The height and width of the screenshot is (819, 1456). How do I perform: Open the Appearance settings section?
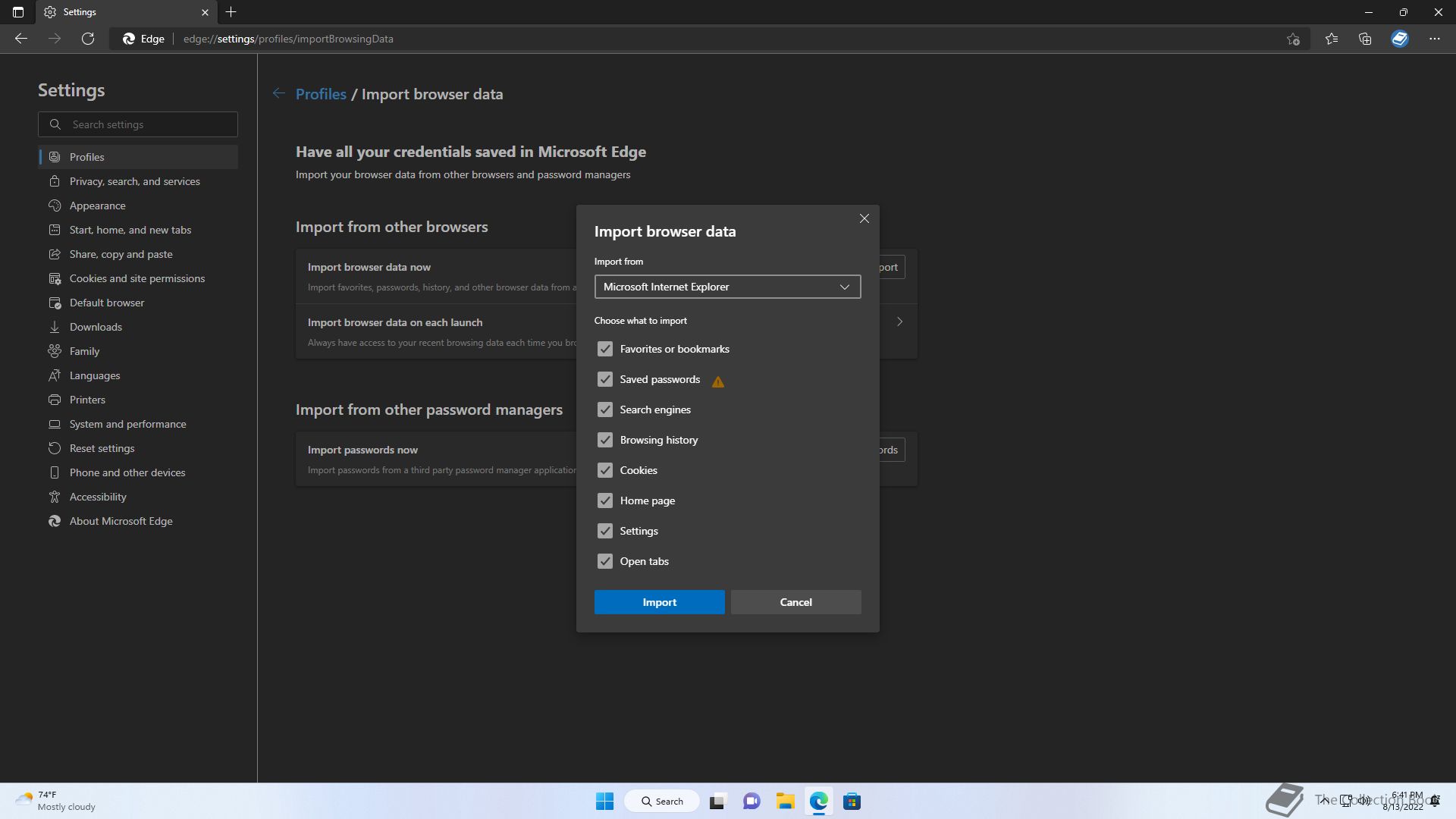tap(138, 206)
